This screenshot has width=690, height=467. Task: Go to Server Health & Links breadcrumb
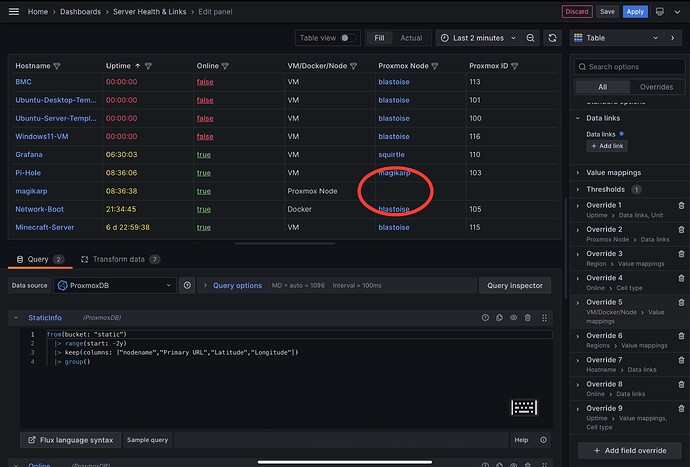[x=150, y=11]
